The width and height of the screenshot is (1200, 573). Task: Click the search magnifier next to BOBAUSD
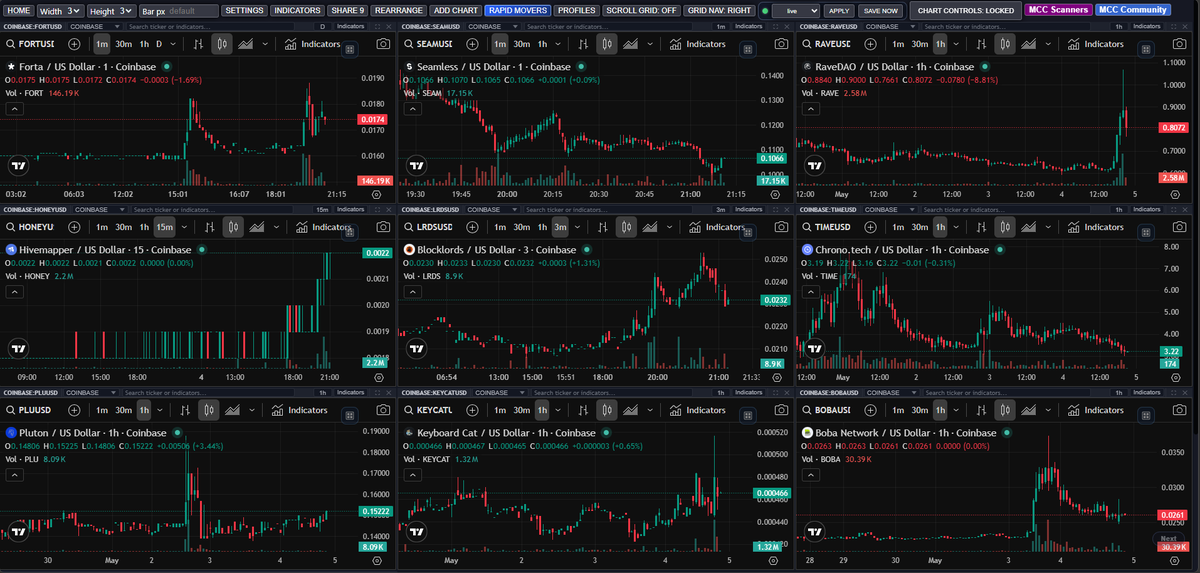click(806, 411)
